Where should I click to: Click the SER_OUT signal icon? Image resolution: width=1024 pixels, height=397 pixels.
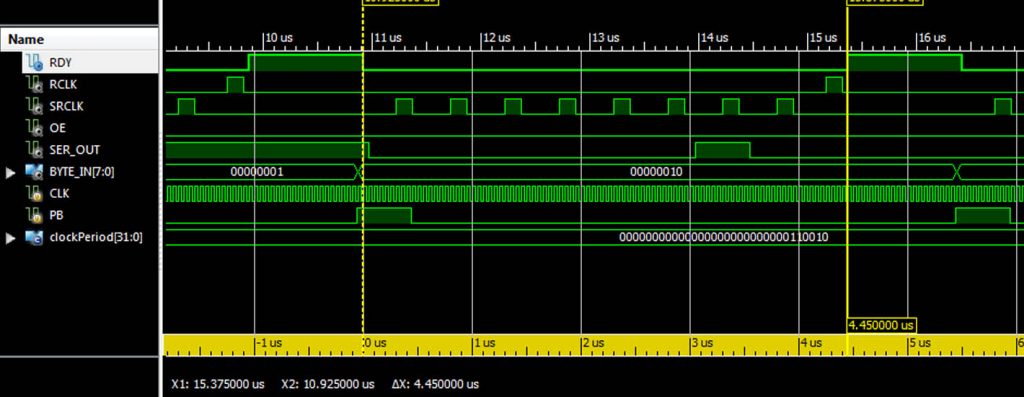[x=34, y=150]
